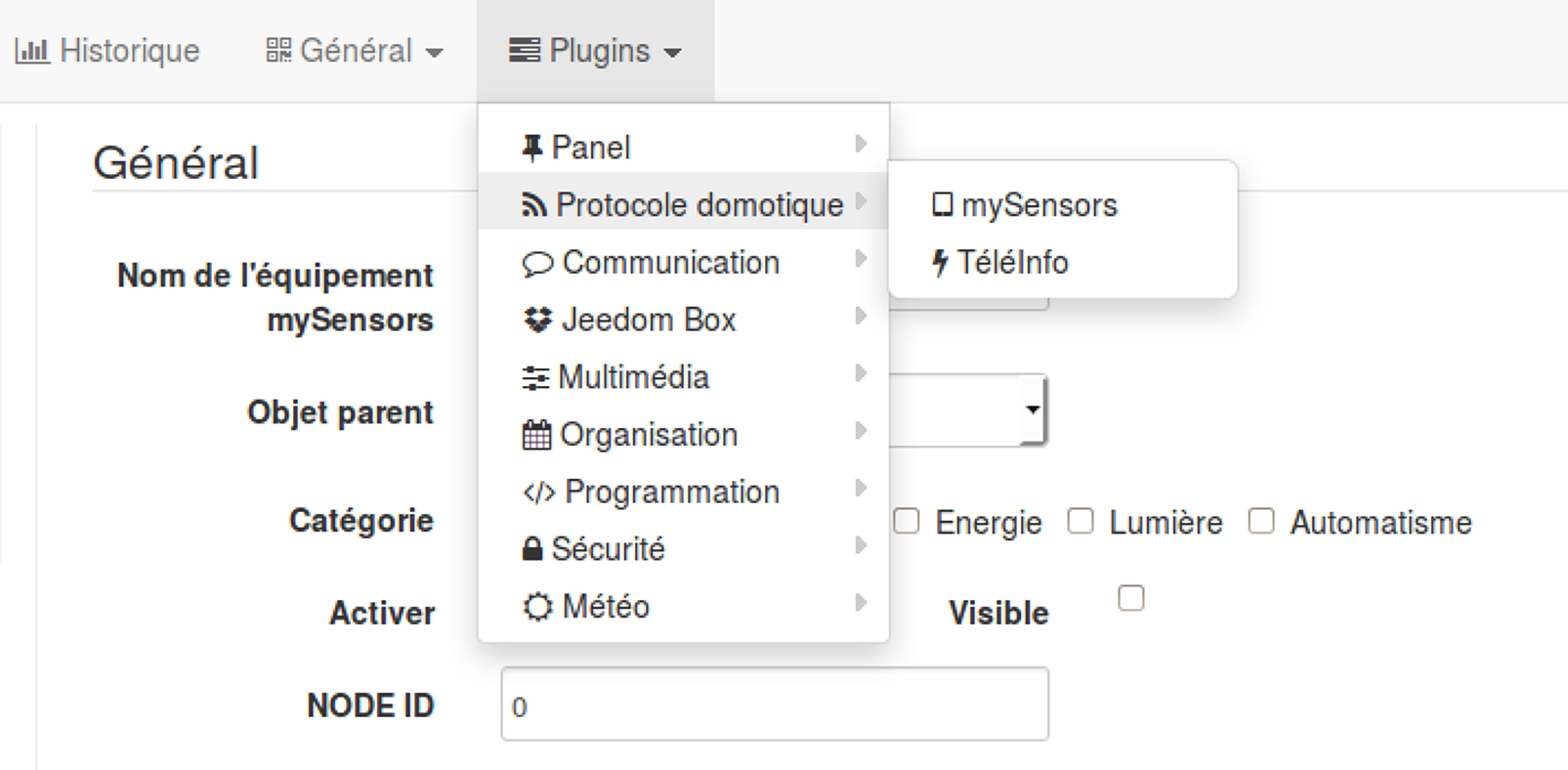
Task: Click the pushpin icon beside Panel
Action: coord(531,148)
